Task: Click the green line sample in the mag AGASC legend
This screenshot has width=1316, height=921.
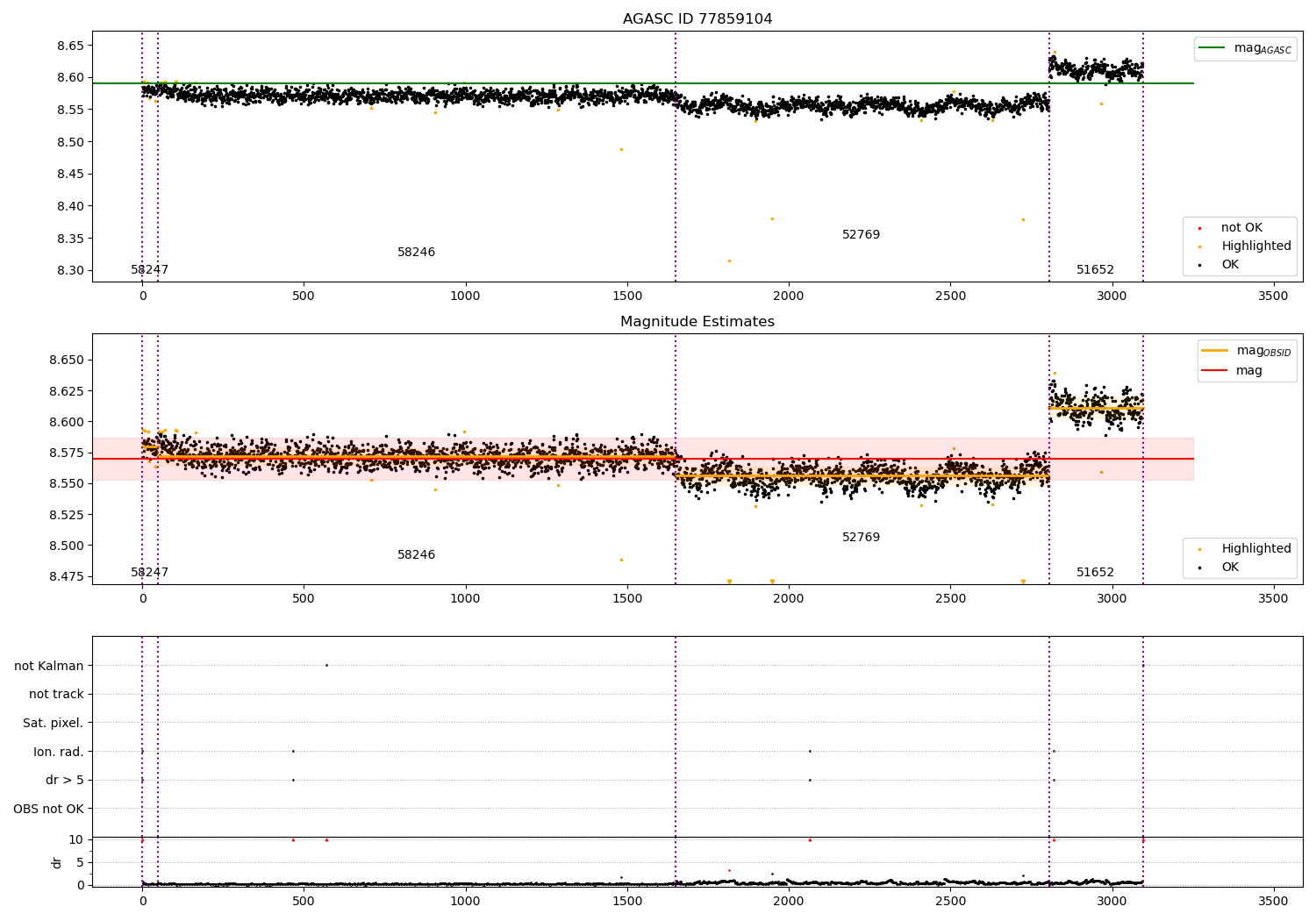Action: tap(1212, 47)
